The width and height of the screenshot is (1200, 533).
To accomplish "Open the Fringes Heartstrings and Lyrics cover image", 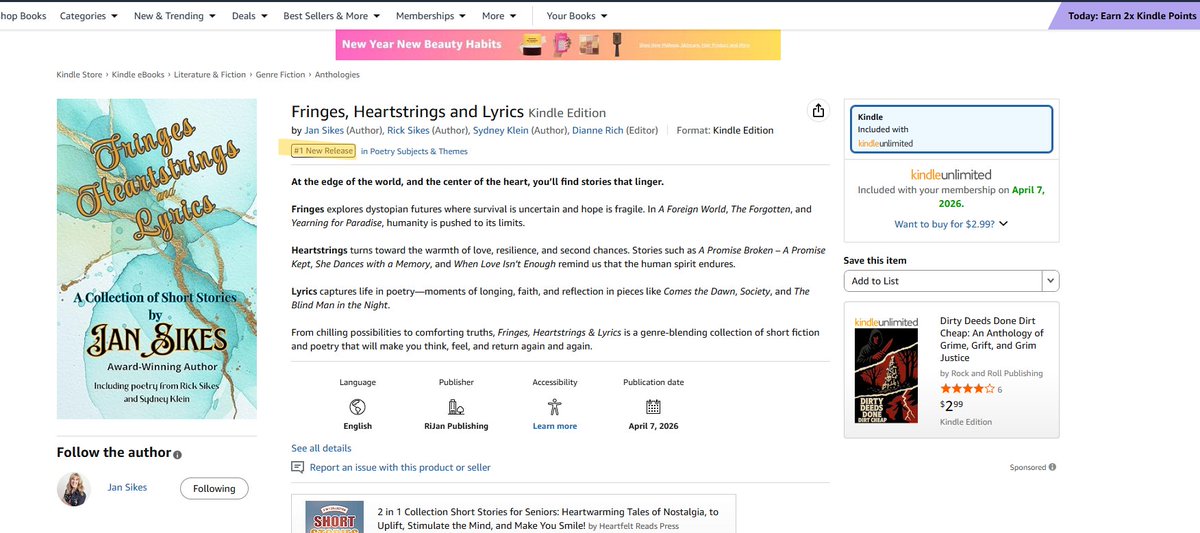I will pyautogui.click(x=157, y=259).
